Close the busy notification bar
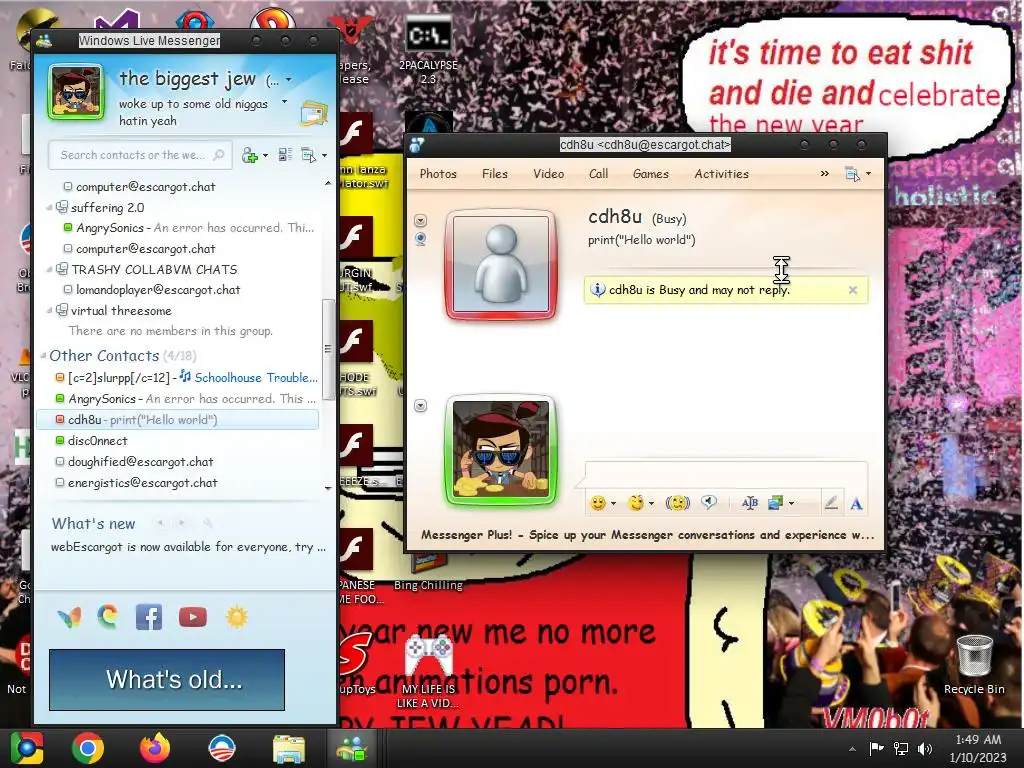Viewport: 1024px width, 768px height. point(852,290)
